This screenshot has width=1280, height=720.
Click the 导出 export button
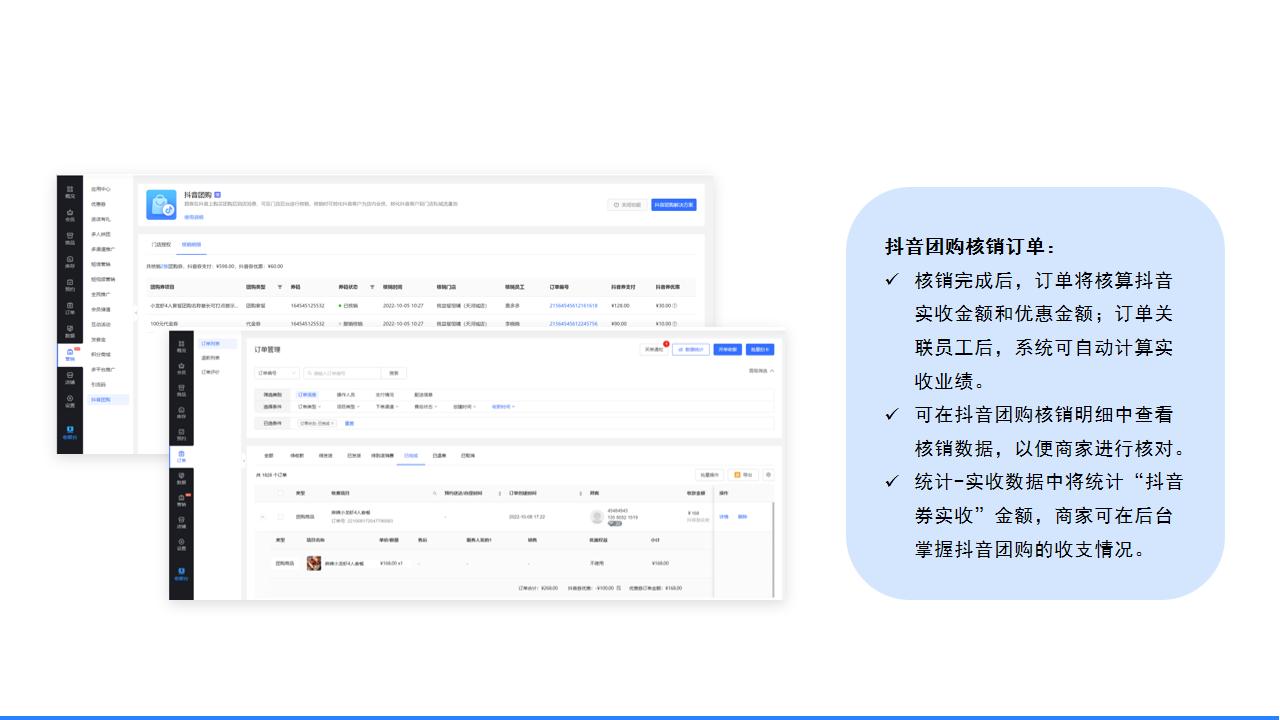743,475
